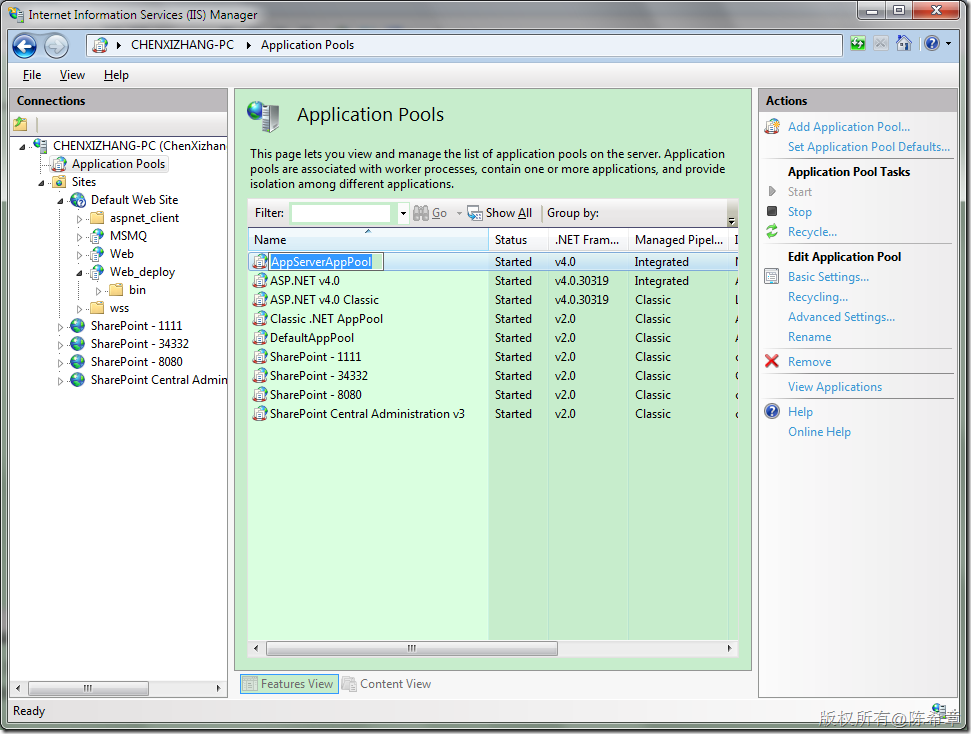Click the Help question mark toolbar icon
The image size is (971, 734).
click(930, 44)
